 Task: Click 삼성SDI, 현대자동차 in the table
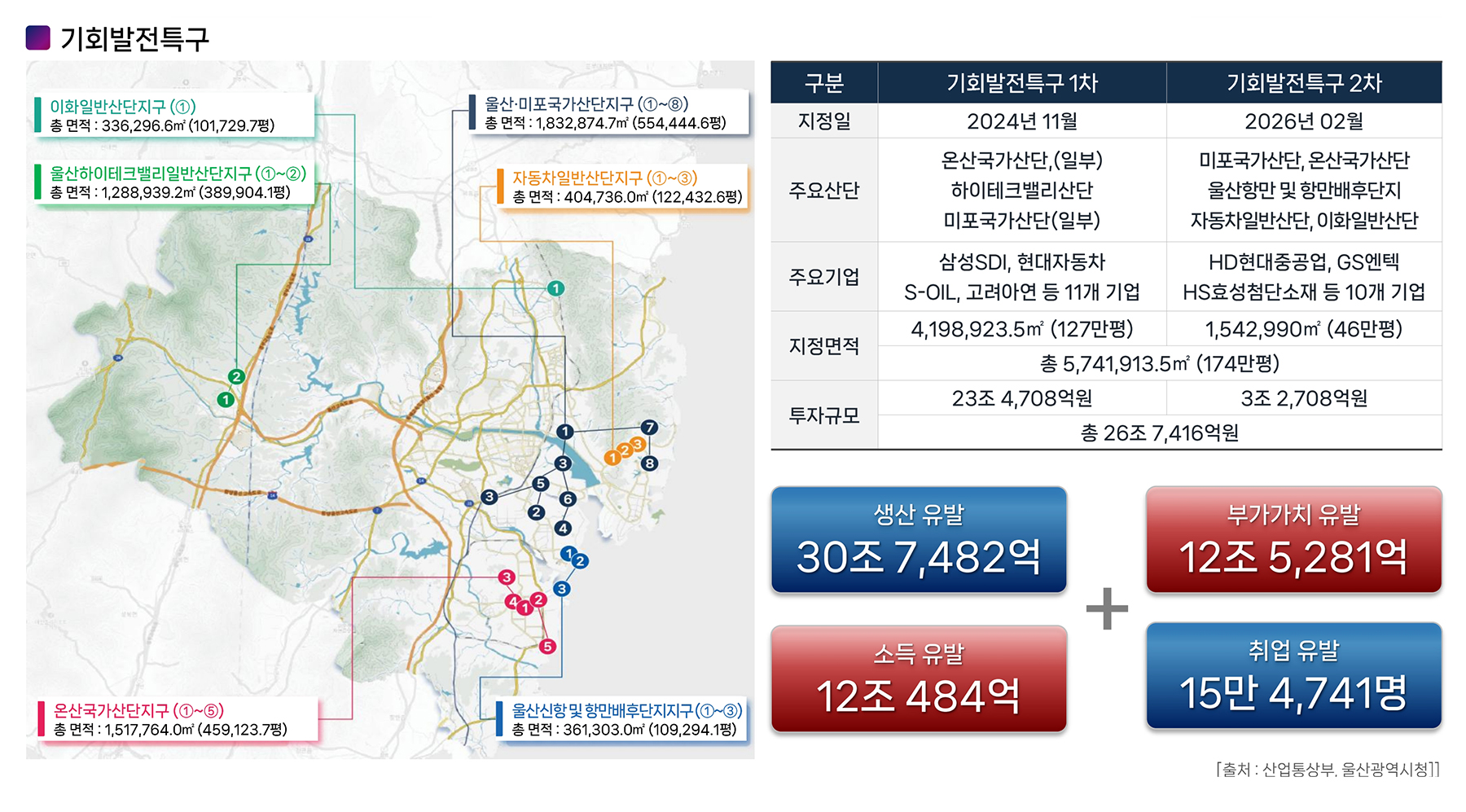tap(1022, 261)
